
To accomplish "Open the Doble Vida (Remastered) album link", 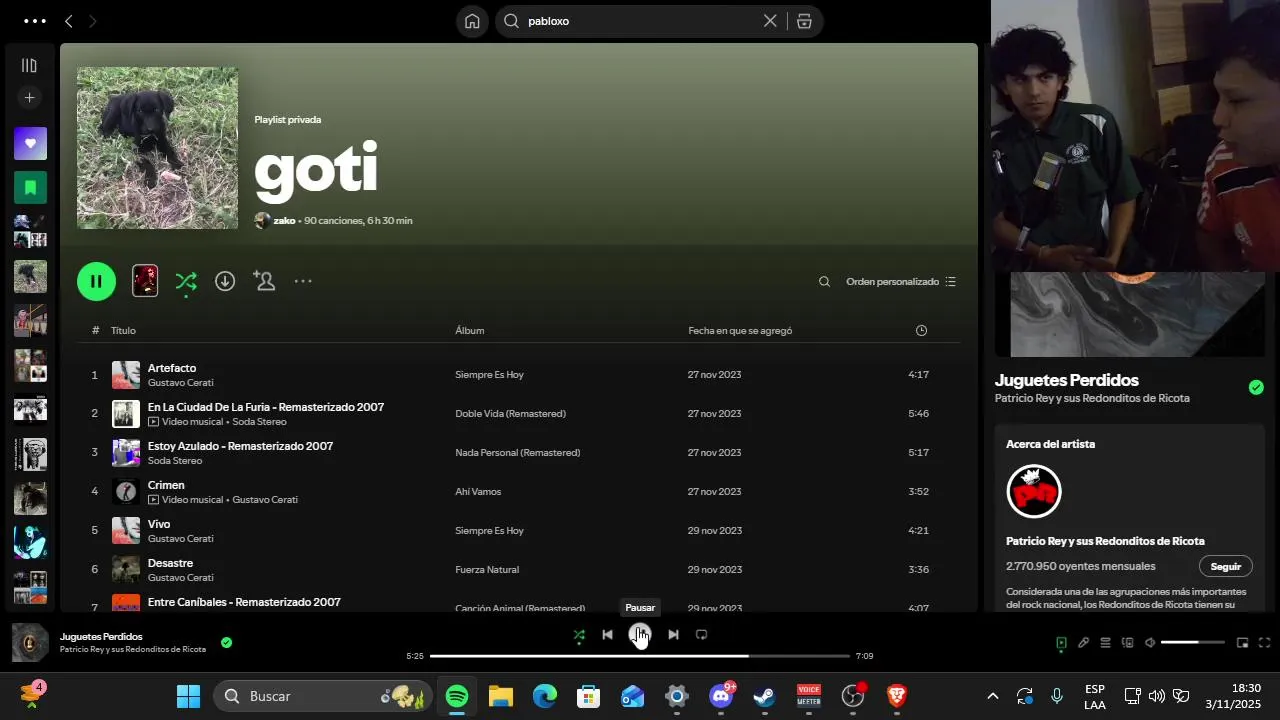I will click(510, 414).
